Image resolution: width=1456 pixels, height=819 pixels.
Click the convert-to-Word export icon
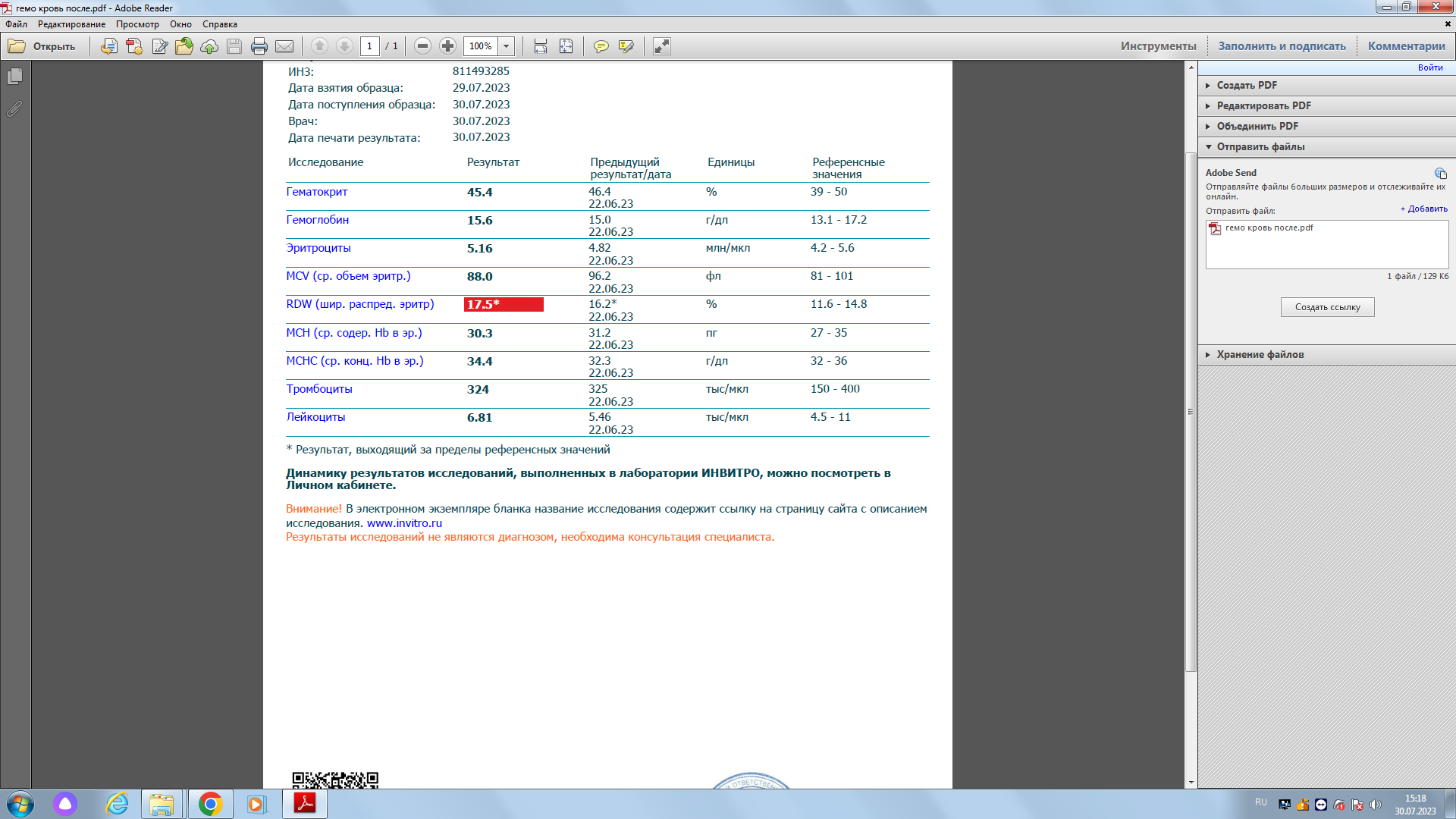109,46
